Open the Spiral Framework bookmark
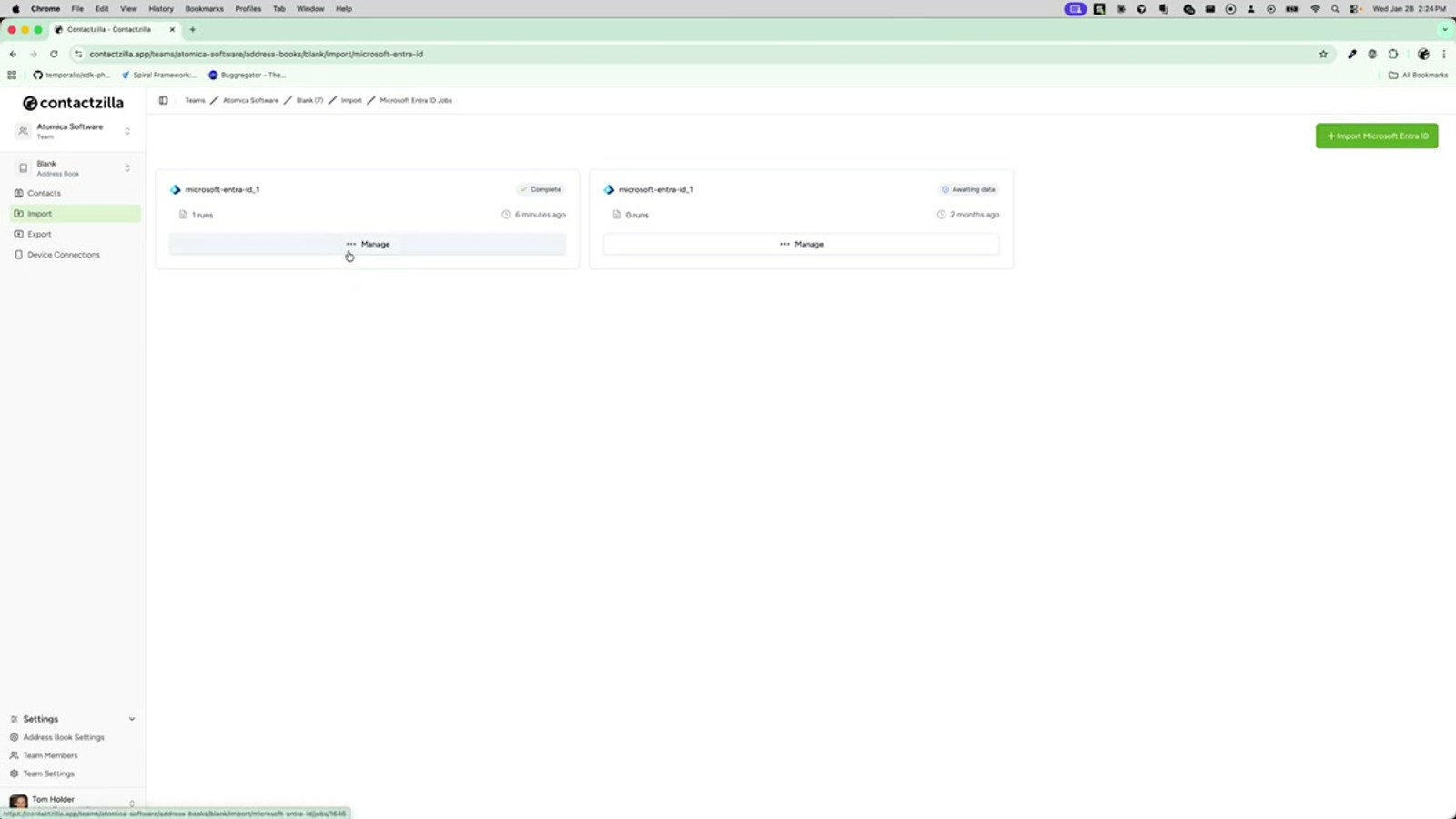Viewport: 1456px width, 819px height. pos(158,75)
